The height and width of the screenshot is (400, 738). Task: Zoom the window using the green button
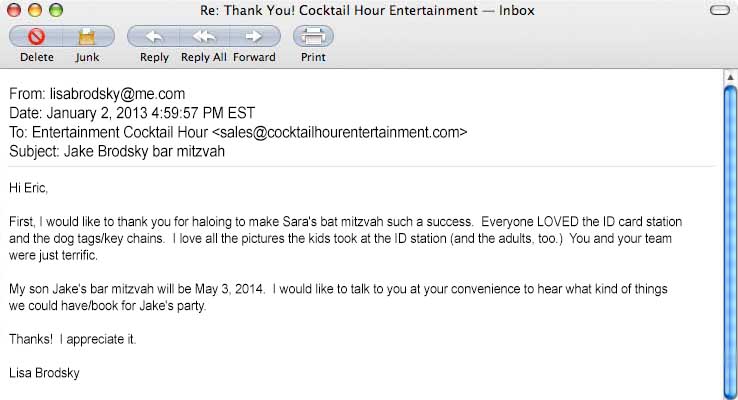coord(54,11)
